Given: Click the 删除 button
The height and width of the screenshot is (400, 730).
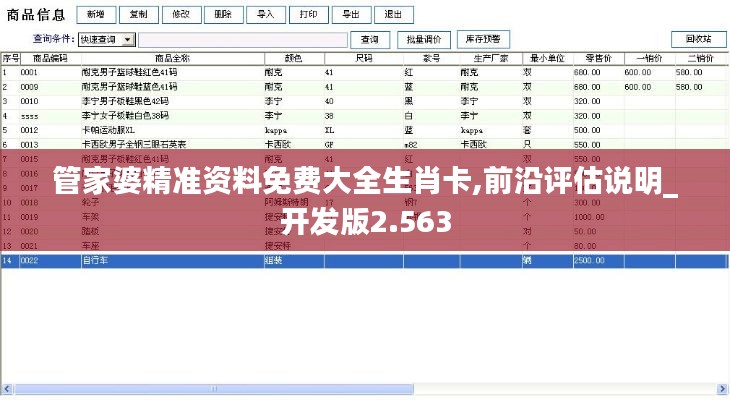Looking at the screenshot, I should coord(224,15).
